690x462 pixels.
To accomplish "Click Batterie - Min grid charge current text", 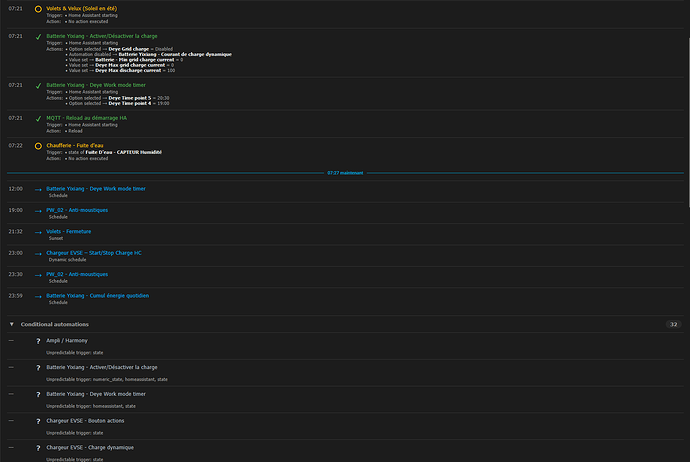I will [x=135, y=60].
